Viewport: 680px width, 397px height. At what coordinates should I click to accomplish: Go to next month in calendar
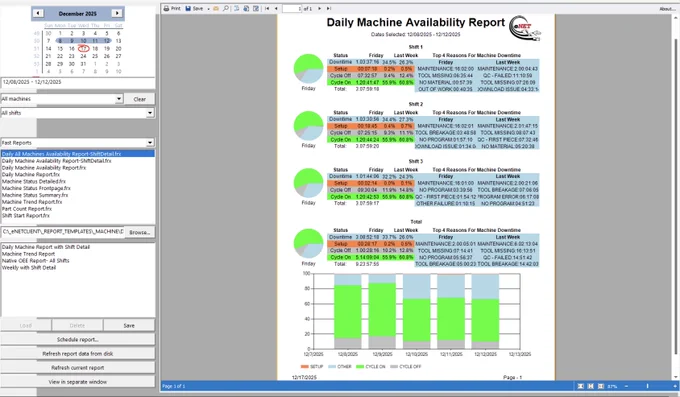point(117,13)
